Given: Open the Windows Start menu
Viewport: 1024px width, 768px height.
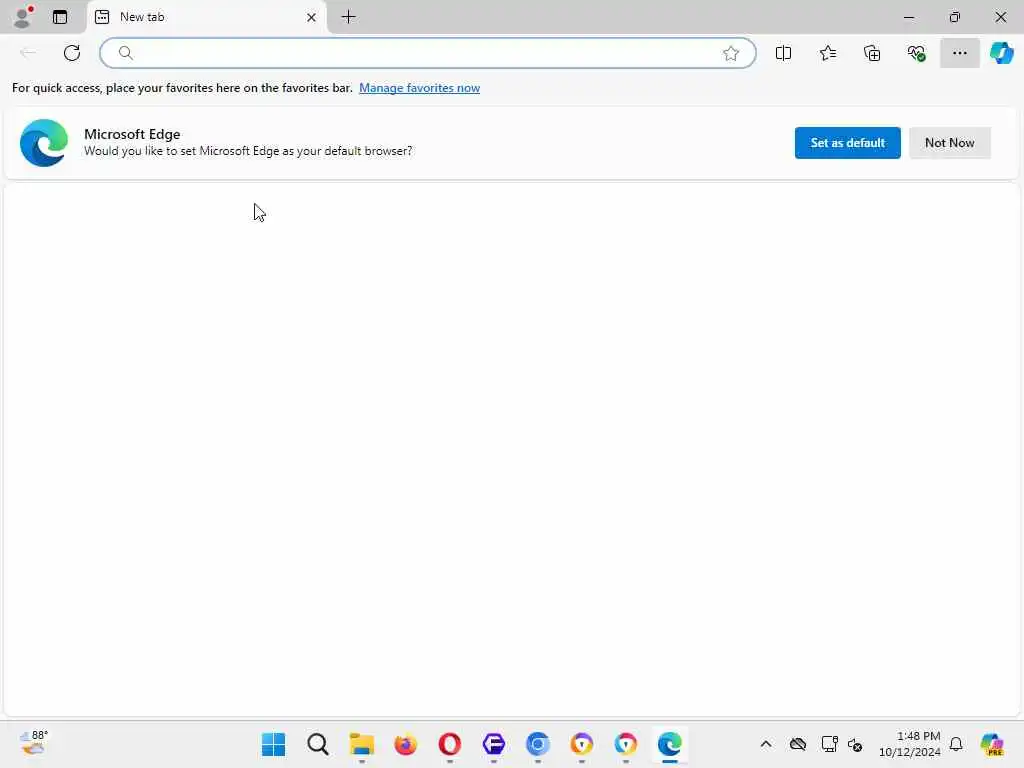Looking at the screenshot, I should point(273,744).
